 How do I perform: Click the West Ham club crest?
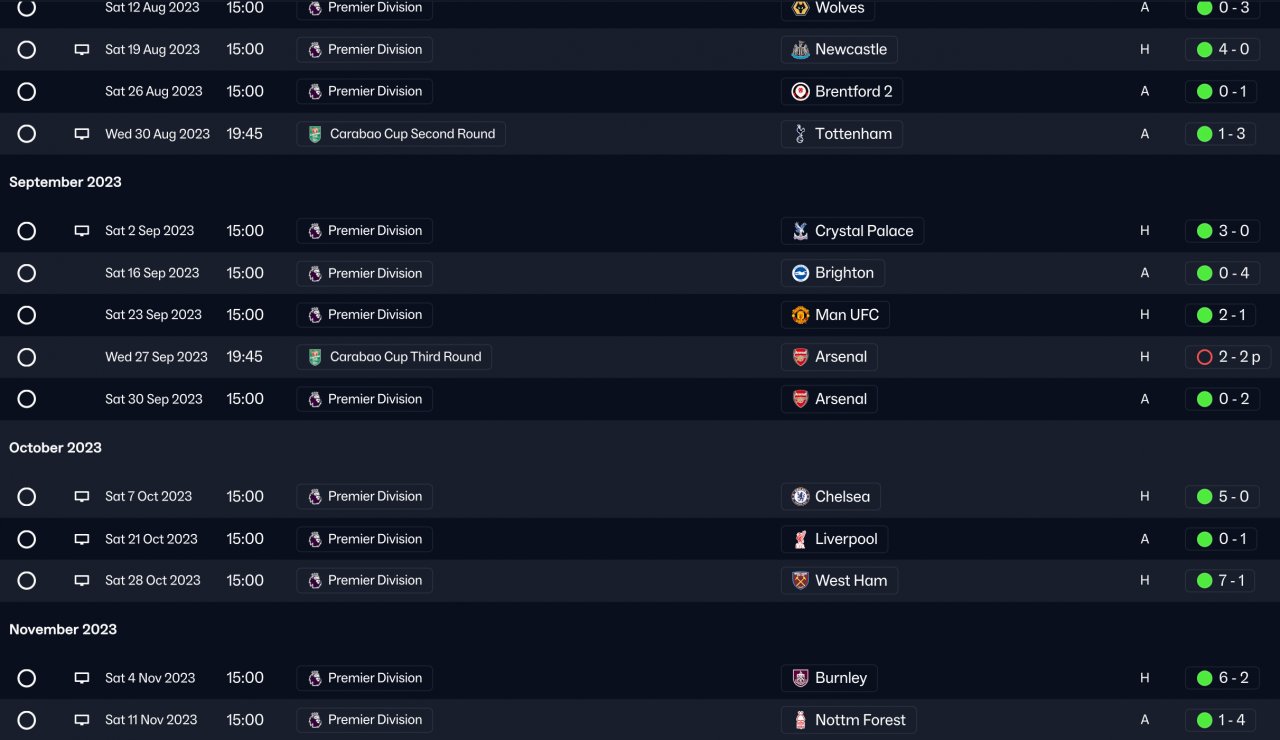[800, 581]
